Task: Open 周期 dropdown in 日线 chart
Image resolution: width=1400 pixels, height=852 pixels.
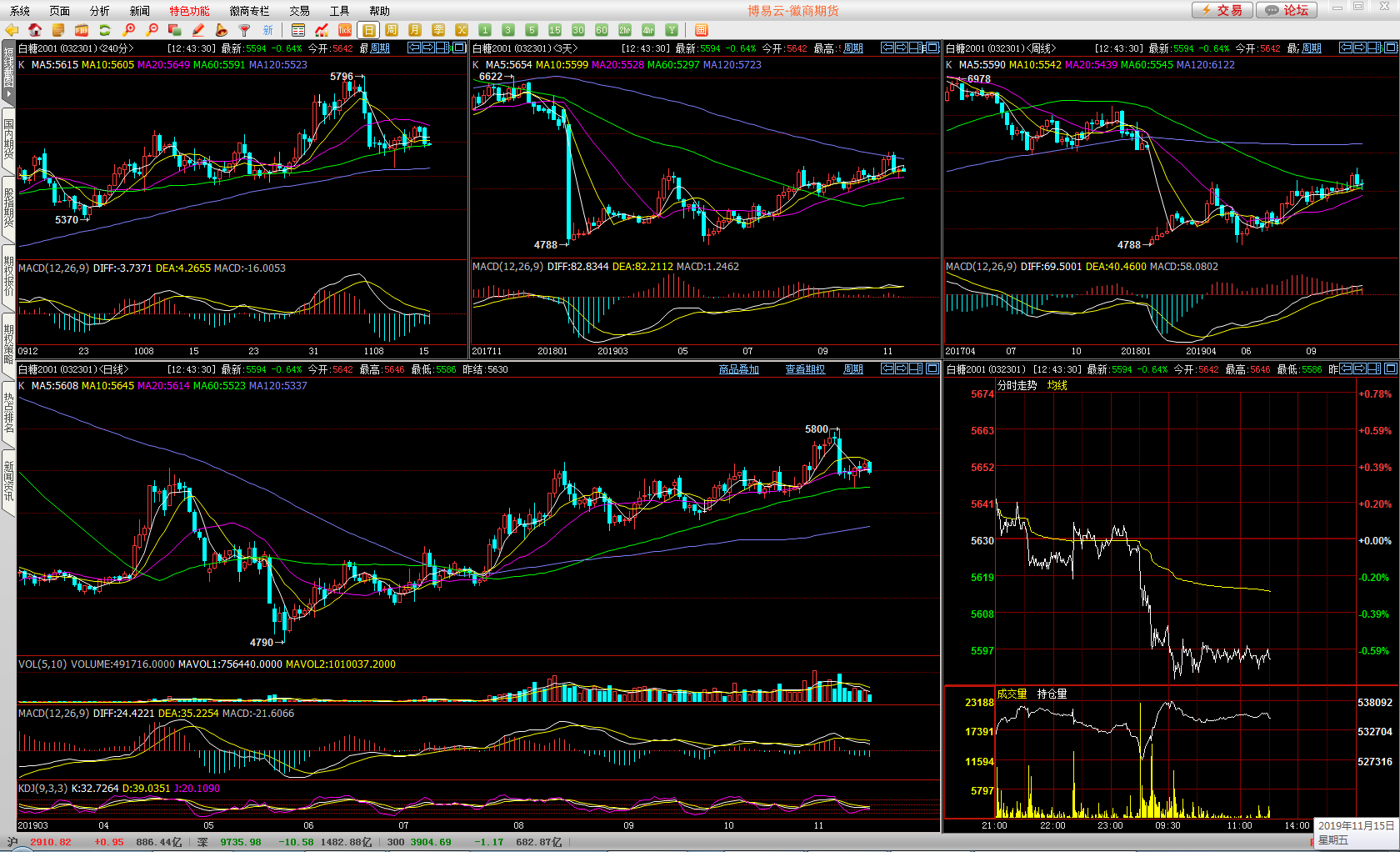Action: coord(853,369)
